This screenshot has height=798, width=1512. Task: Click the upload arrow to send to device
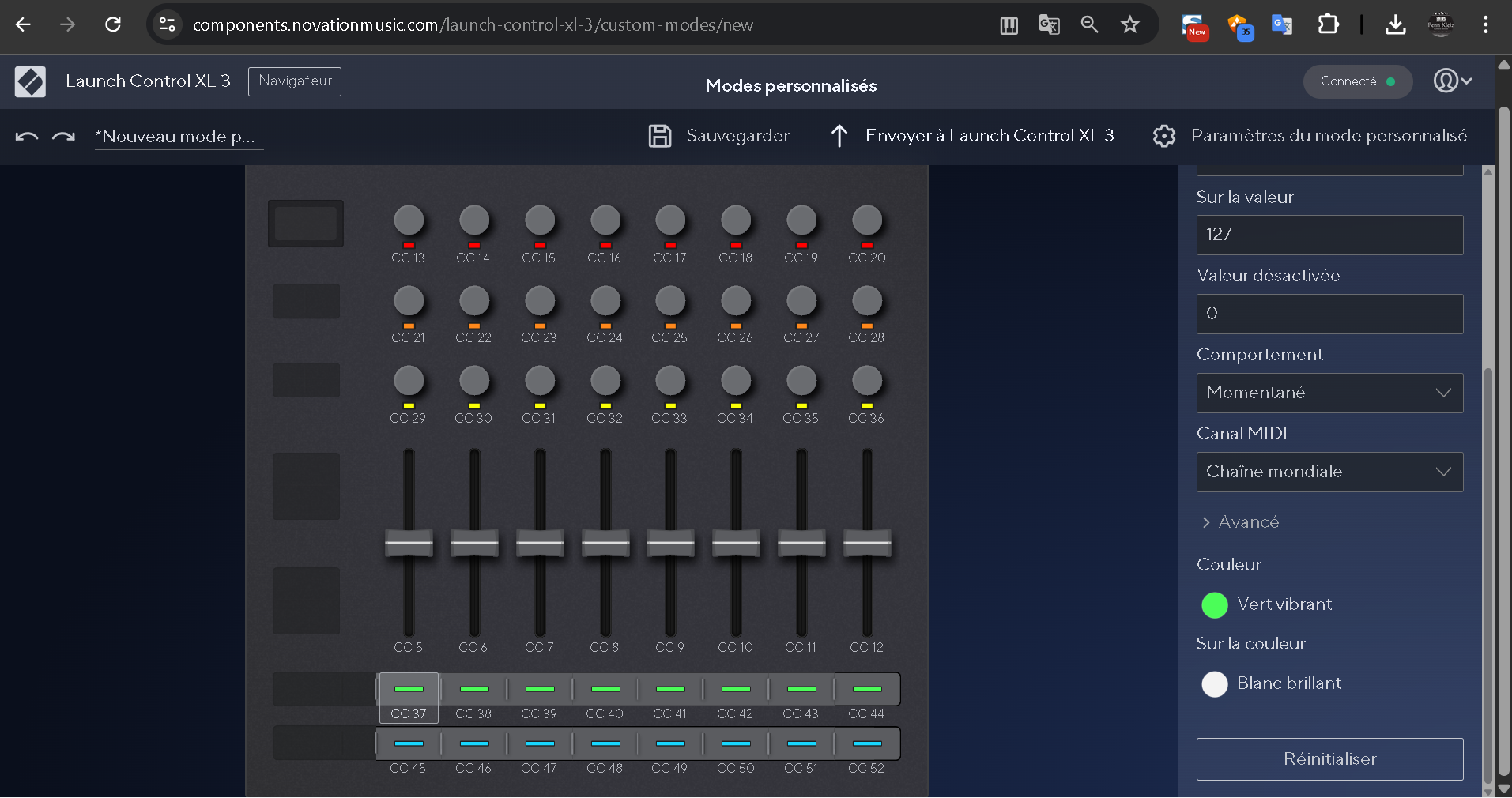tap(839, 136)
